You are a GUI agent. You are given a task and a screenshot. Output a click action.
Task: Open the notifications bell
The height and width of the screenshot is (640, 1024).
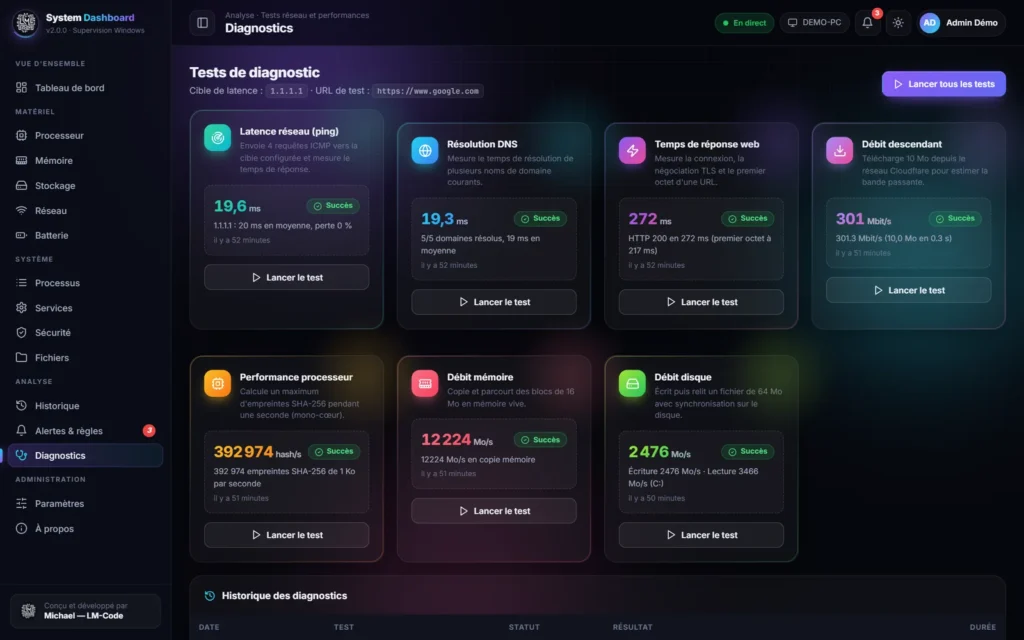[867, 22]
